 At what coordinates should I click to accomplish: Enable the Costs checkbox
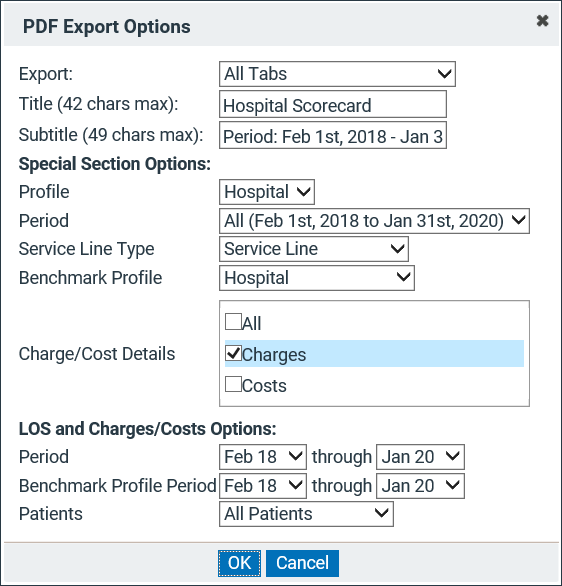pyautogui.click(x=233, y=384)
